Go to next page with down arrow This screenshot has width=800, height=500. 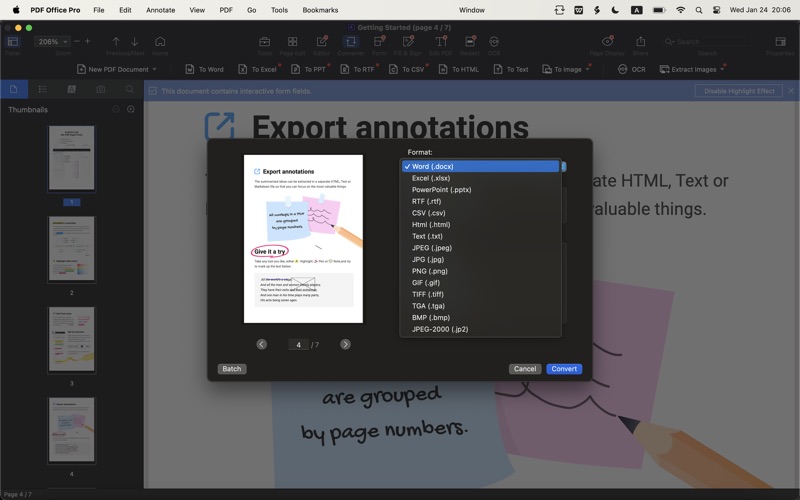(x=135, y=42)
